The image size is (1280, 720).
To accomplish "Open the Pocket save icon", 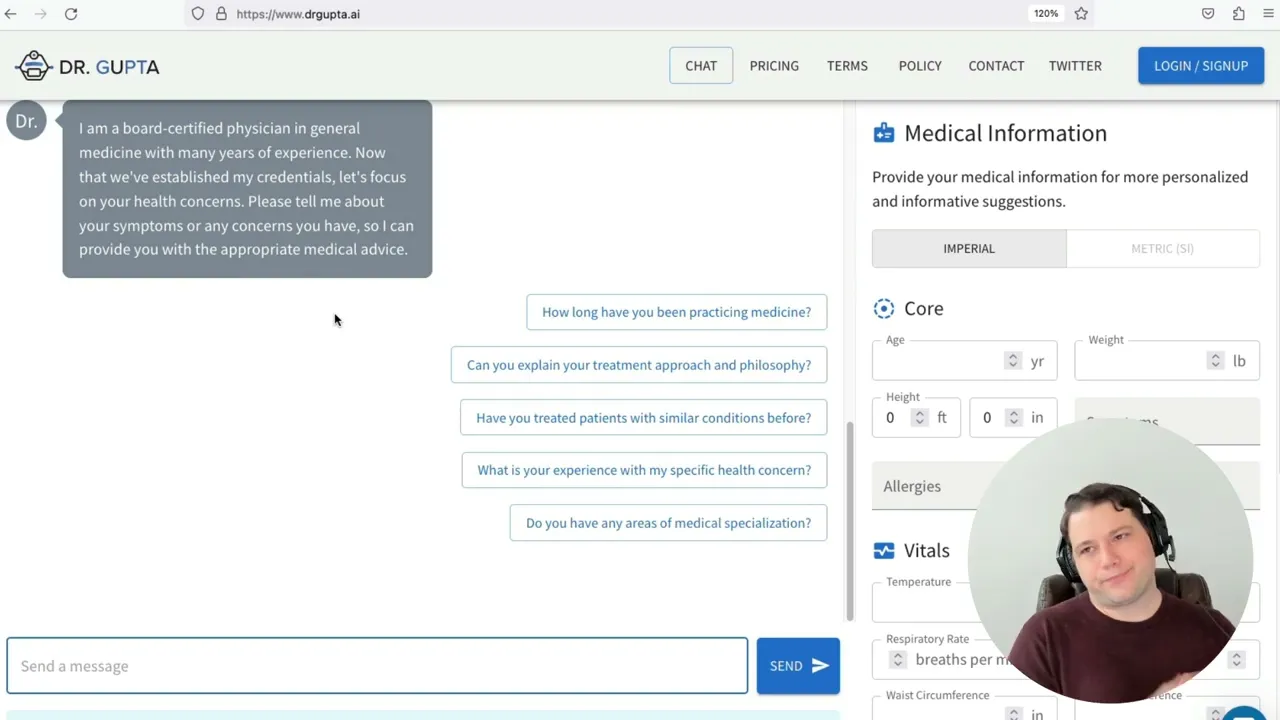I will tap(1208, 14).
